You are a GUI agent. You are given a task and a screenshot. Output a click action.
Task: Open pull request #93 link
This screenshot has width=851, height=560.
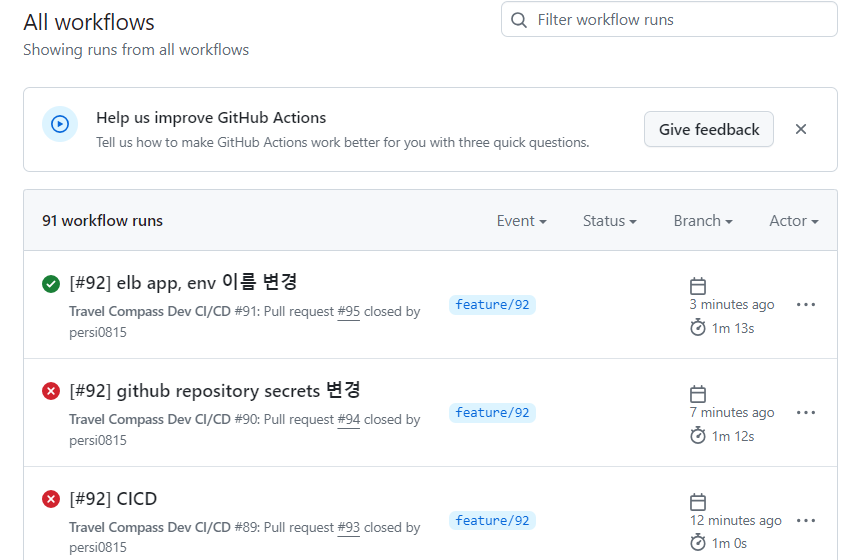[x=348, y=527]
